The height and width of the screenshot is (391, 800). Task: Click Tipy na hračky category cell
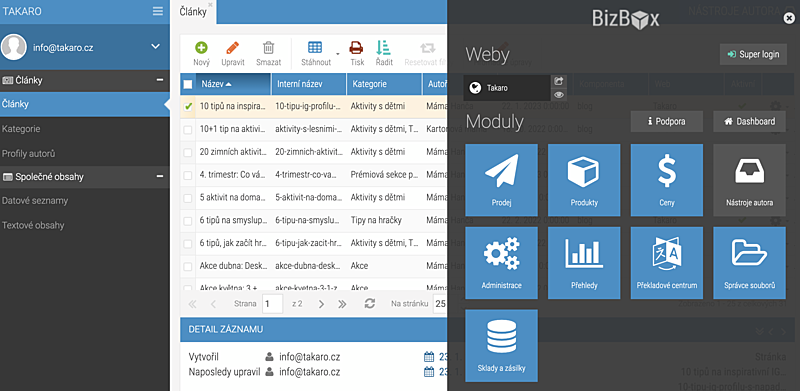click(384, 221)
